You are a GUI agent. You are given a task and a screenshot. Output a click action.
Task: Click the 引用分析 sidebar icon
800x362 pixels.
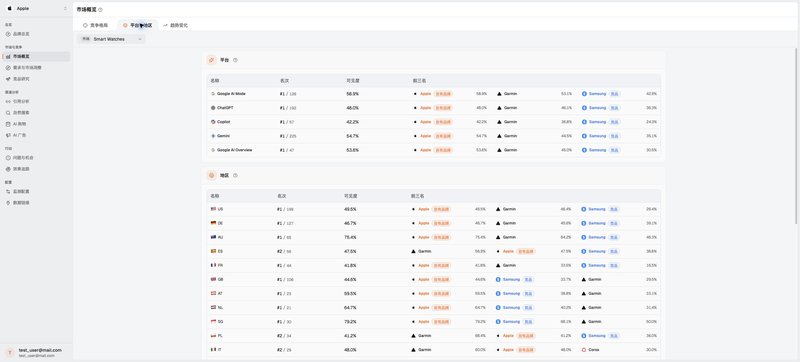click(8, 101)
